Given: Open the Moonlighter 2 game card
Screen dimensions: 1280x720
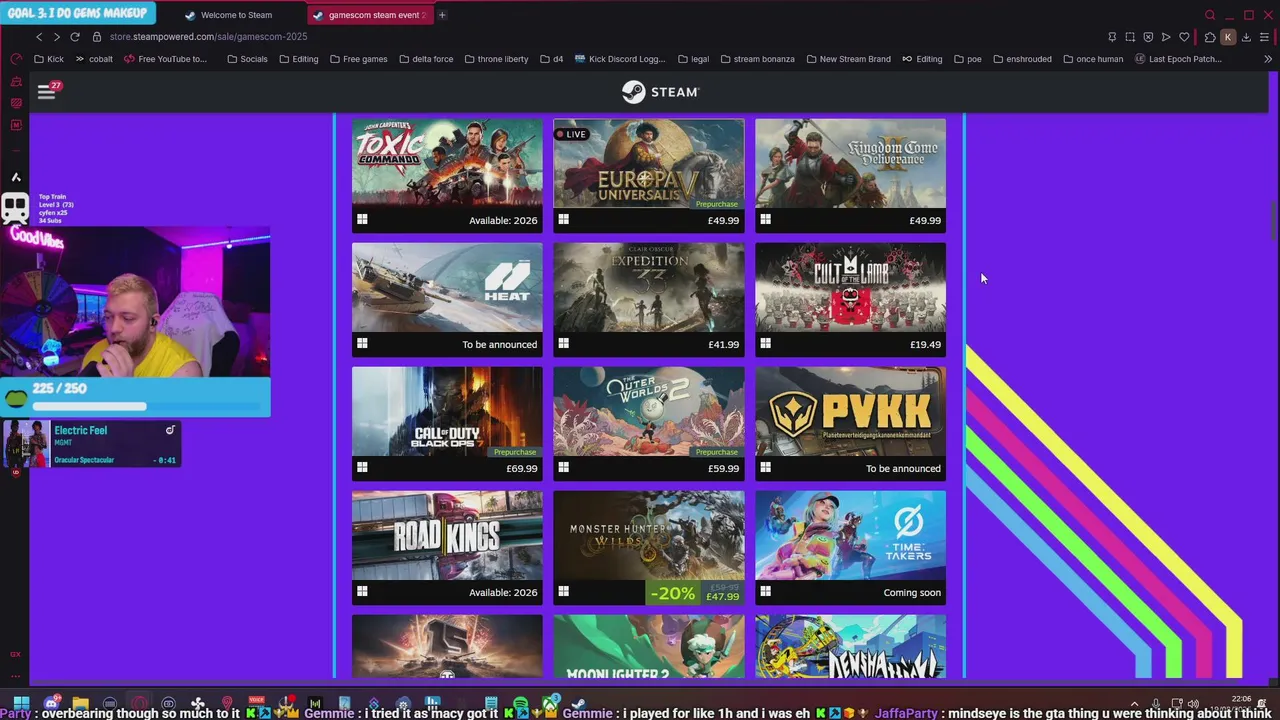Looking at the screenshot, I should coord(649,647).
